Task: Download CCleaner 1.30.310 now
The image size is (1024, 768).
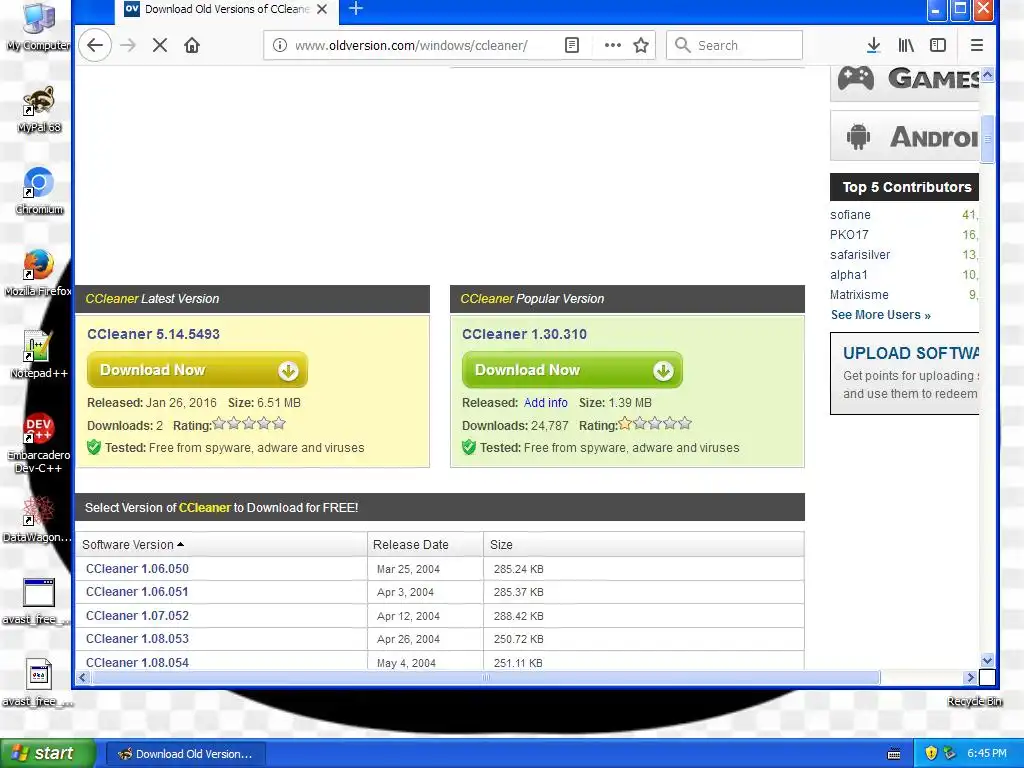Action: [572, 370]
